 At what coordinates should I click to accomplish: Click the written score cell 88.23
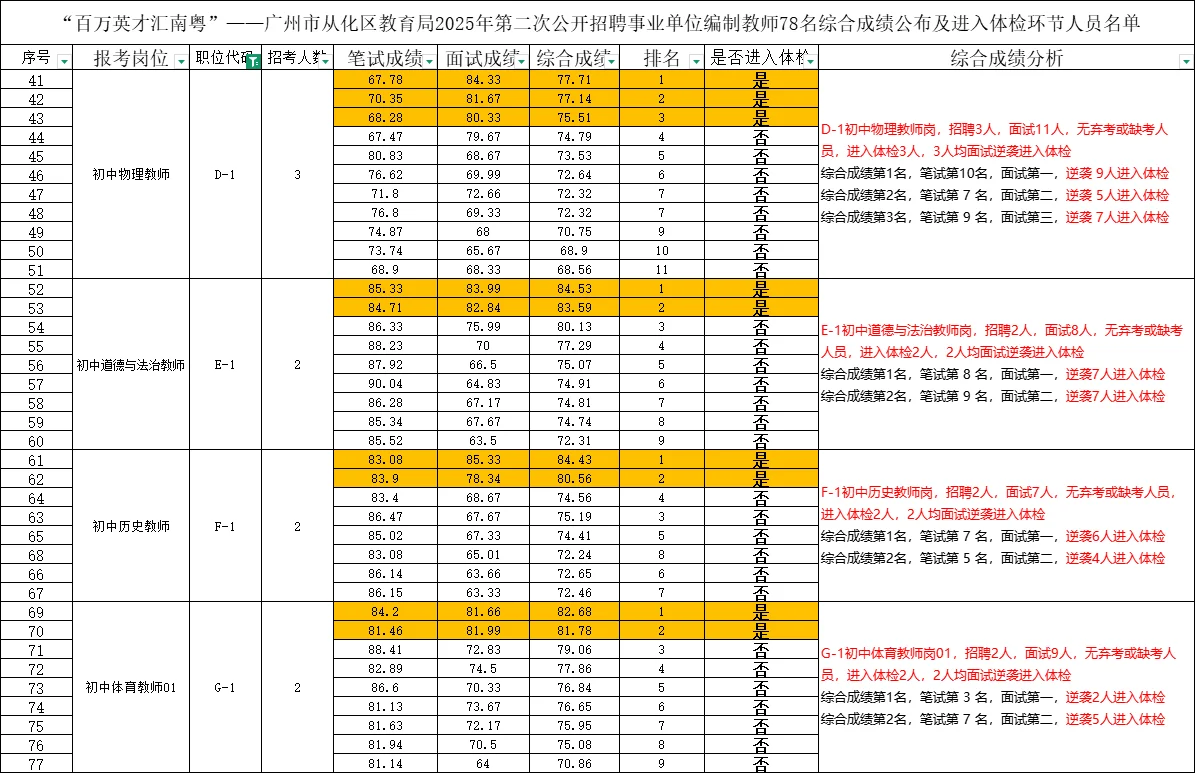pyautogui.click(x=386, y=345)
